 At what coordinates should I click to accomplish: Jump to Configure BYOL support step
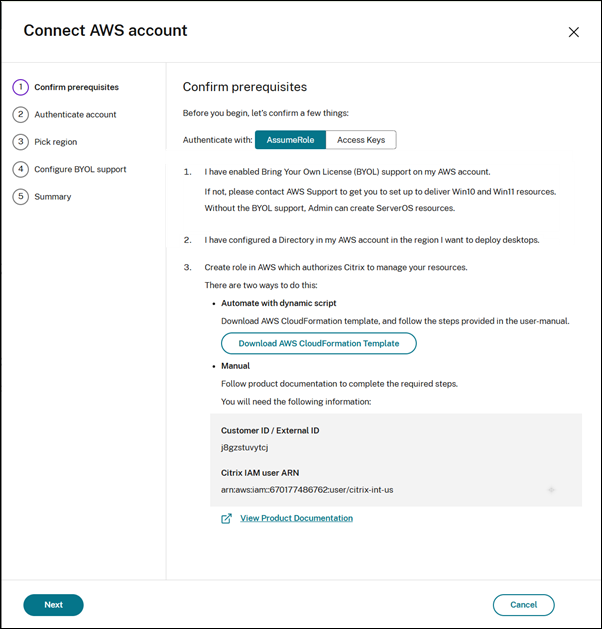[x=80, y=169]
